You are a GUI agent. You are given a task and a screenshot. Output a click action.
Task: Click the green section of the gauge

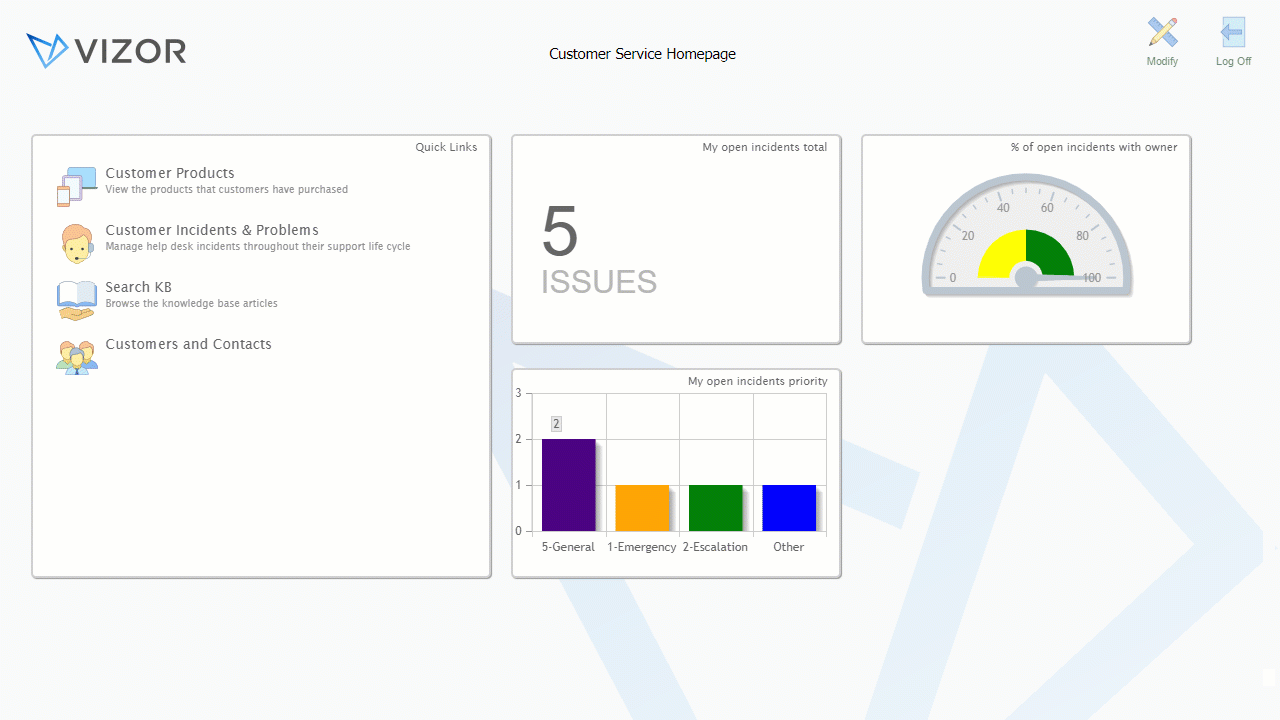click(1050, 254)
